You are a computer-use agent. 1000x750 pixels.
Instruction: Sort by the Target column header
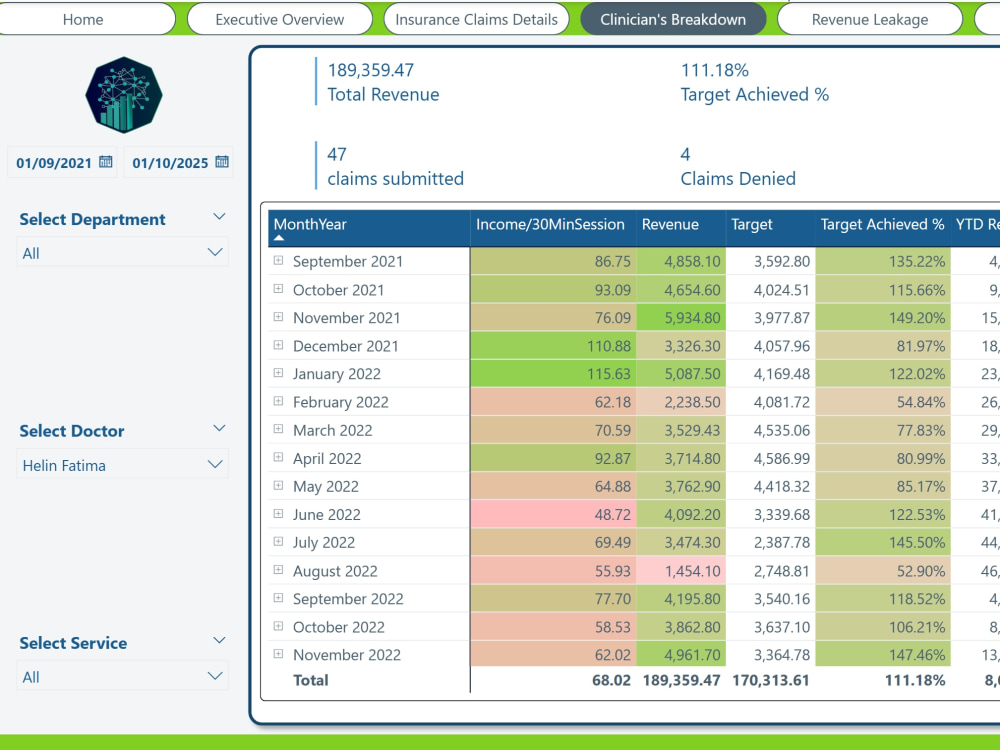coord(770,227)
